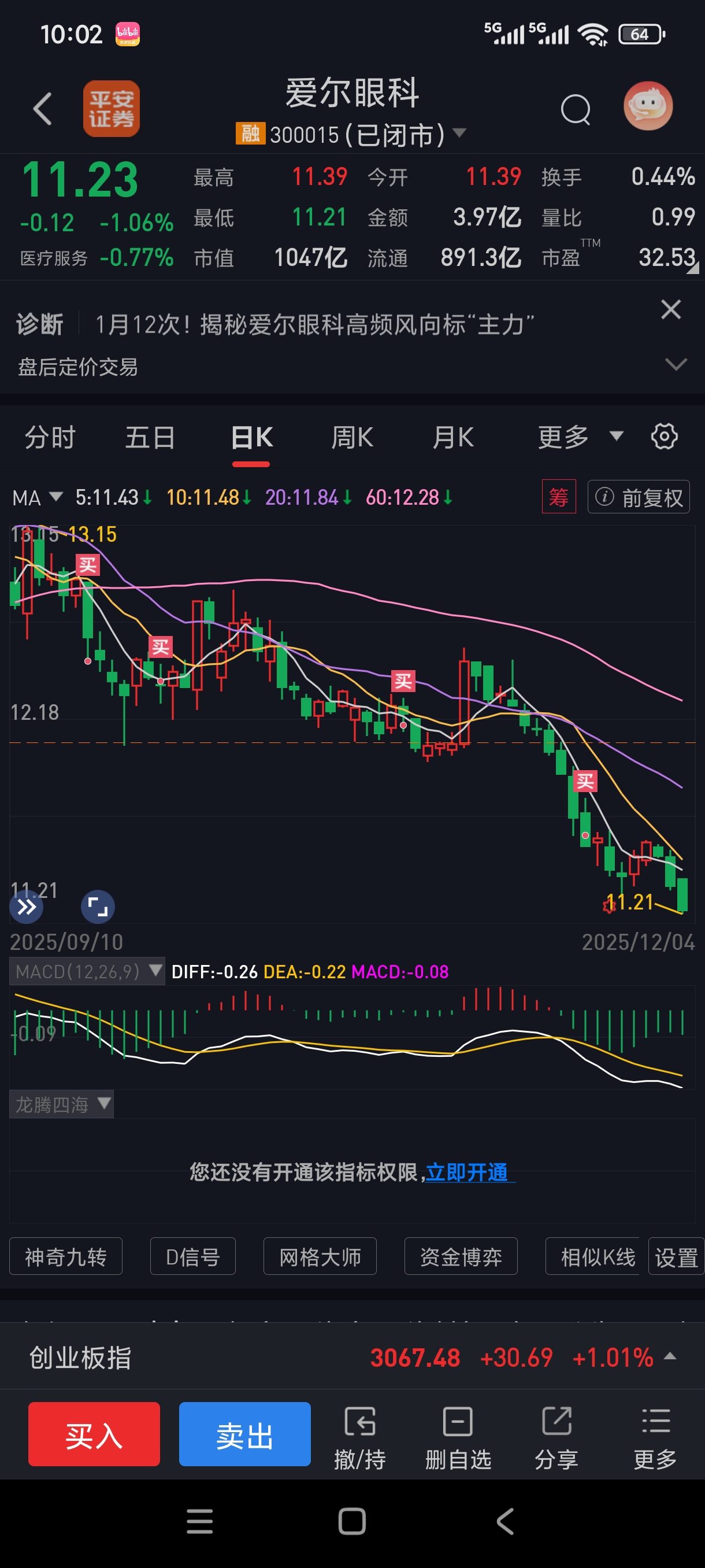
Task: Open the 更多 menu icon in bottom bar
Action: pyautogui.click(x=656, y=1439)
